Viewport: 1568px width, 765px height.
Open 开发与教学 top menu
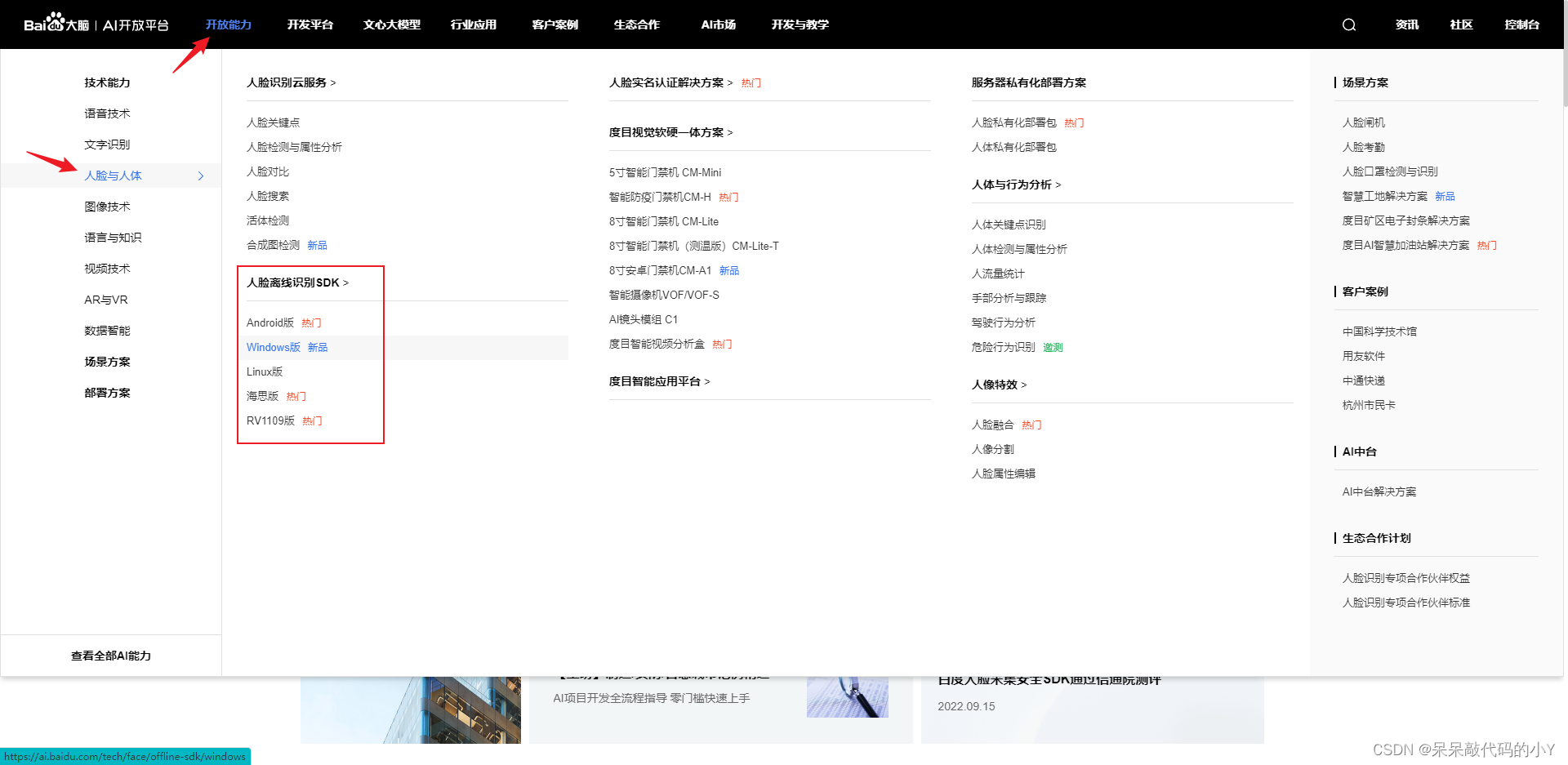[800, 24]
